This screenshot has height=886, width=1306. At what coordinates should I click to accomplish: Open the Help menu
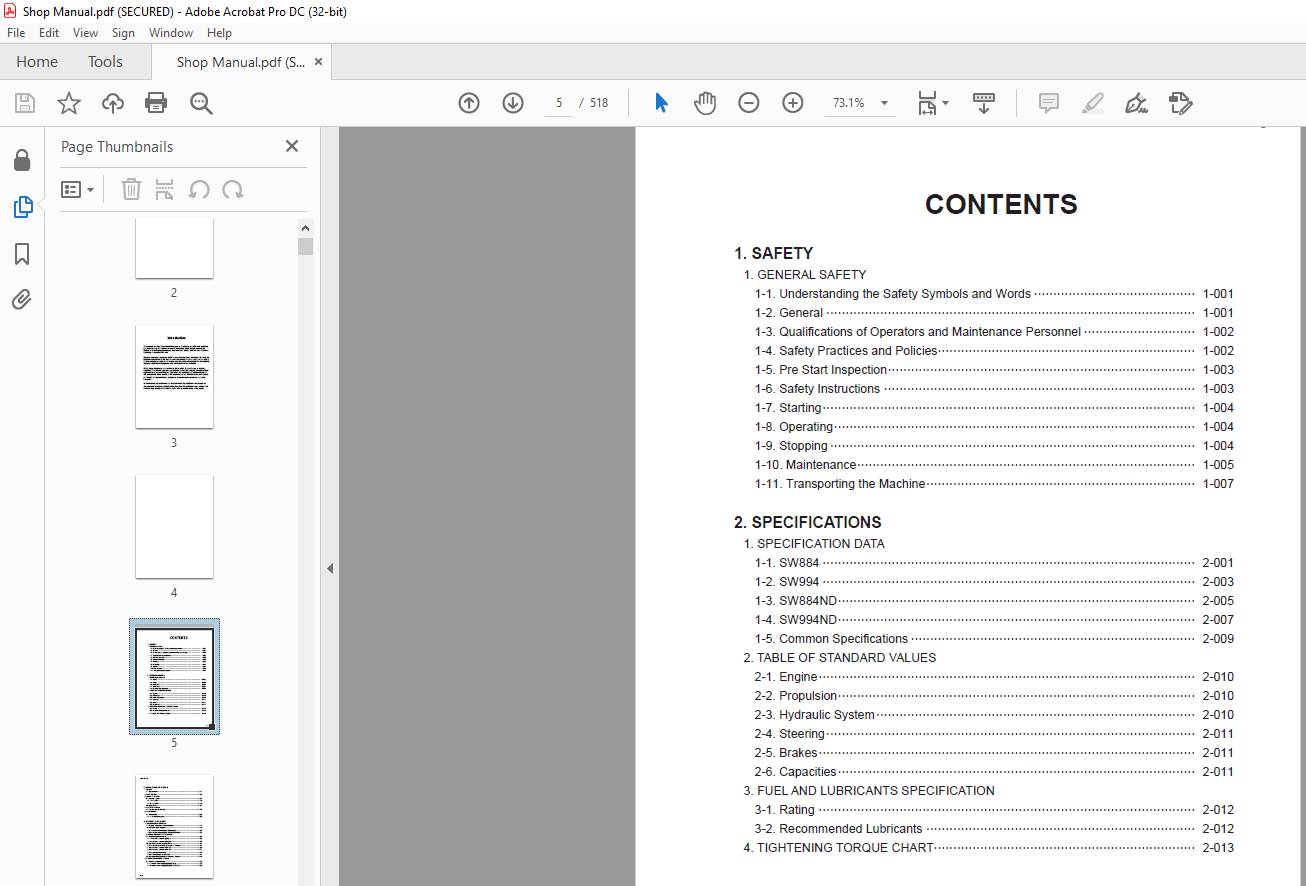click(219, 33)
